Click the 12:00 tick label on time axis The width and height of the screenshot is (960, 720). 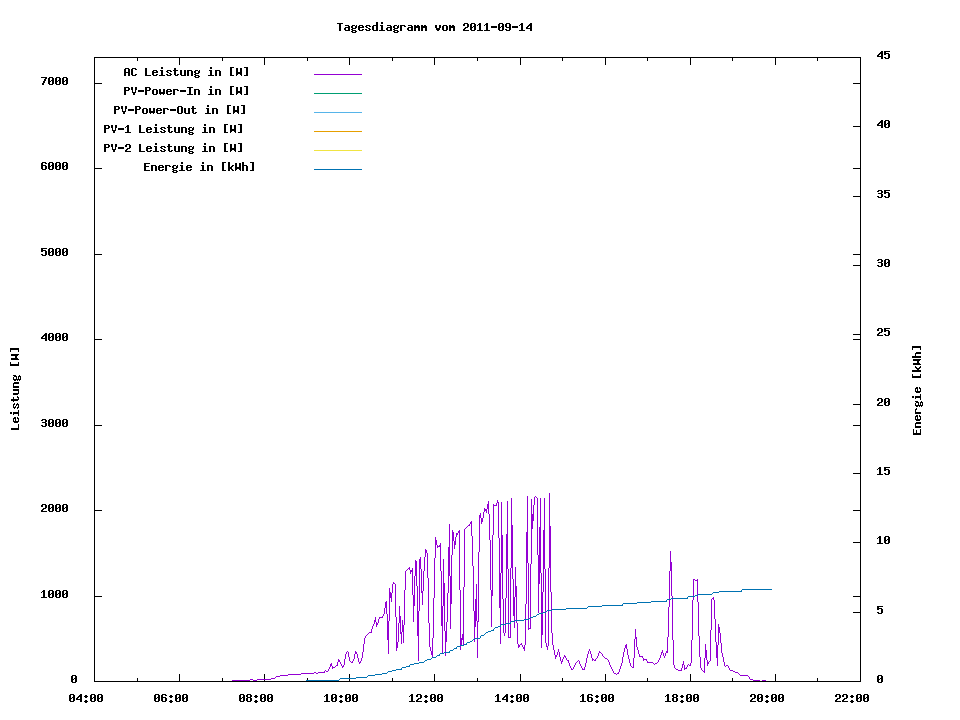(x=426, y=698)
